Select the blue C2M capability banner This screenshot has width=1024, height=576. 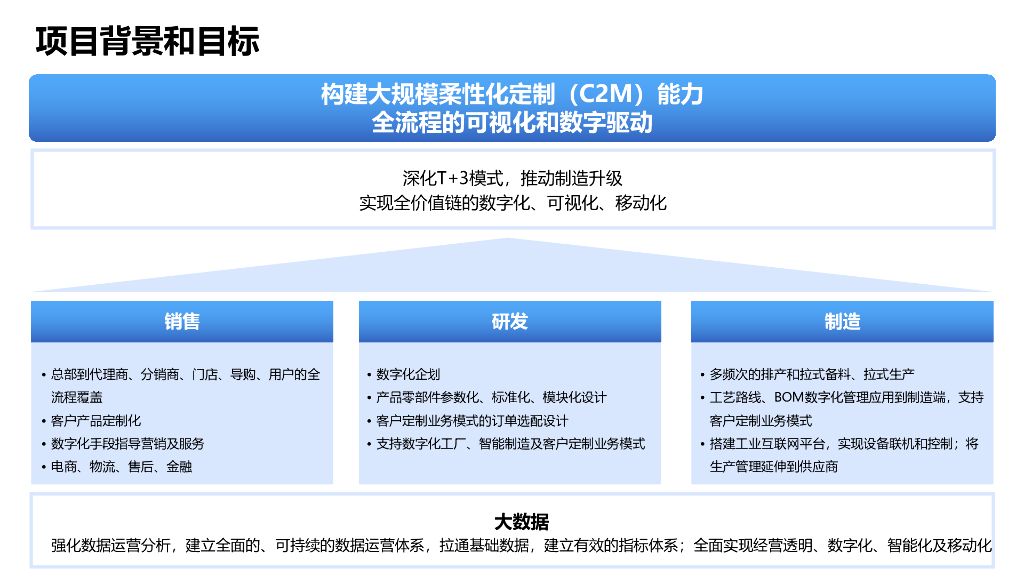click(512, 109)
